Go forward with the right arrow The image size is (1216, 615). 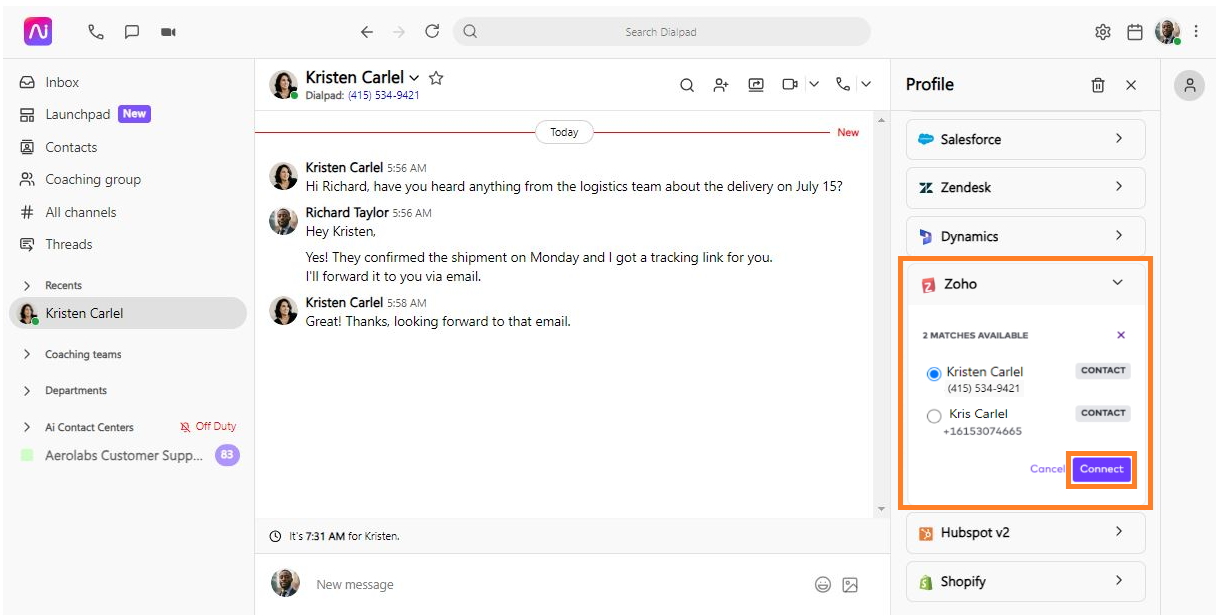tap(399, 32)
